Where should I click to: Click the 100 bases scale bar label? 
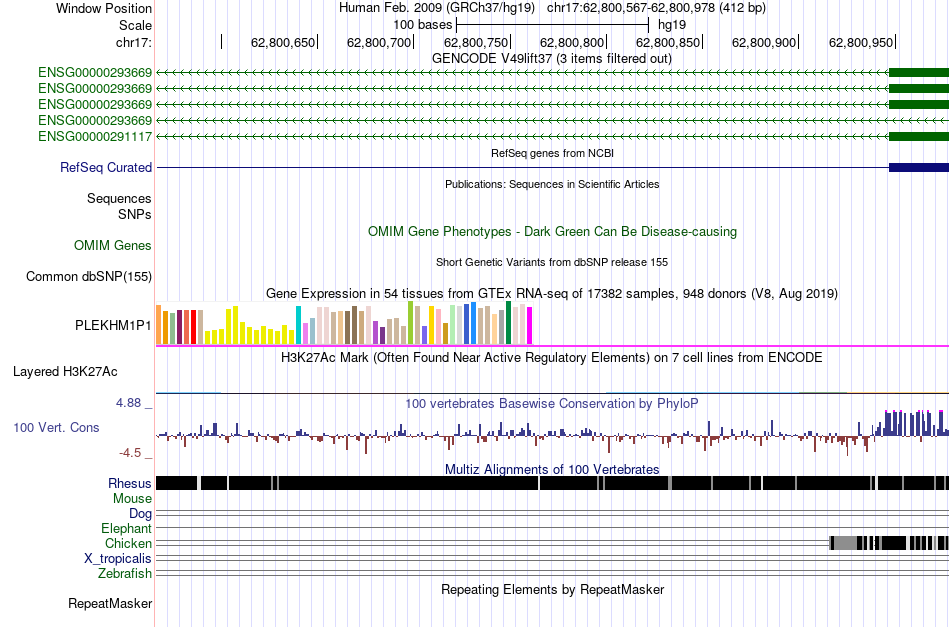[422, 25]
